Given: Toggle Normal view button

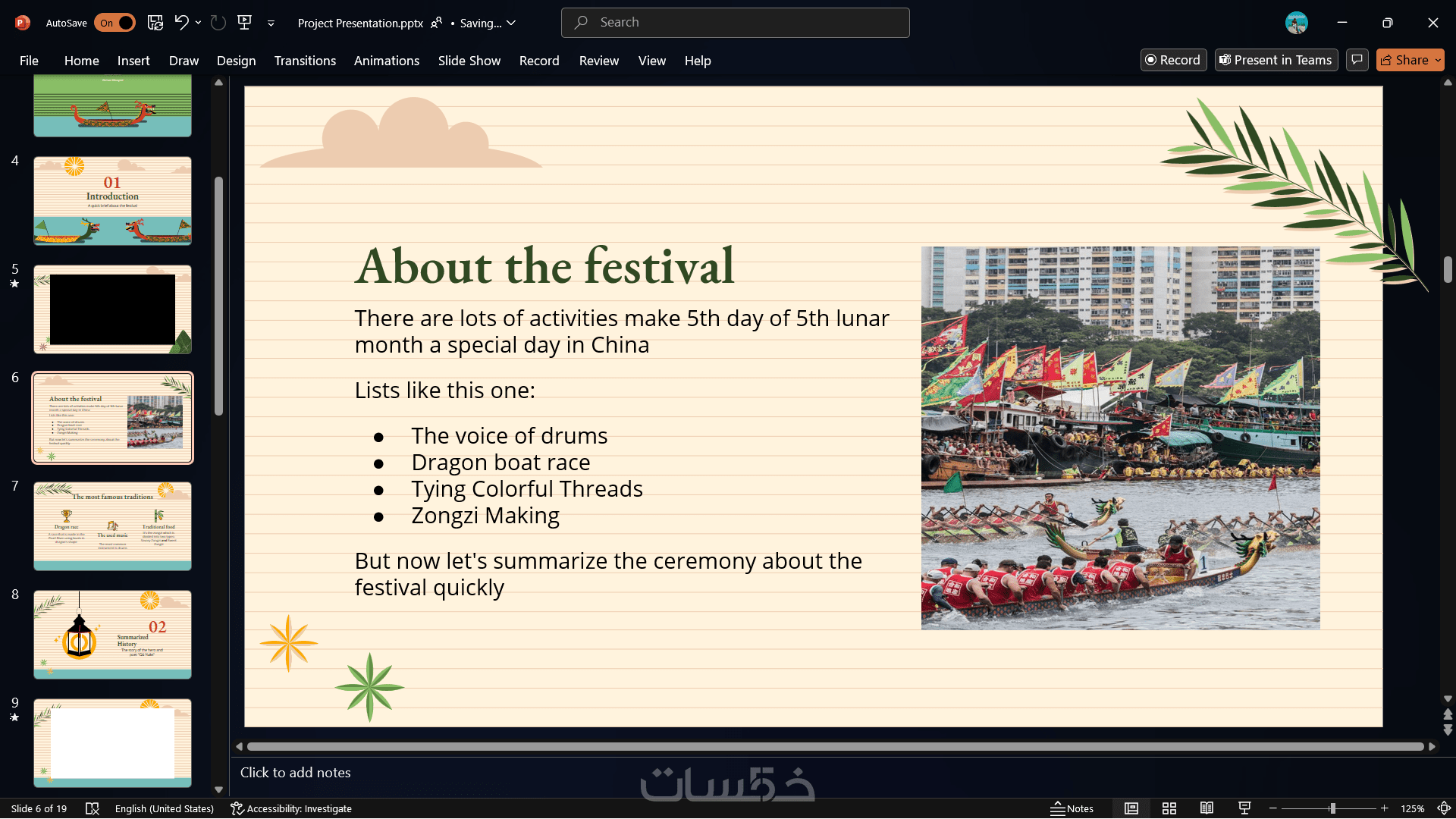Looking at the screenshot, I should [x=1131, y=808].
